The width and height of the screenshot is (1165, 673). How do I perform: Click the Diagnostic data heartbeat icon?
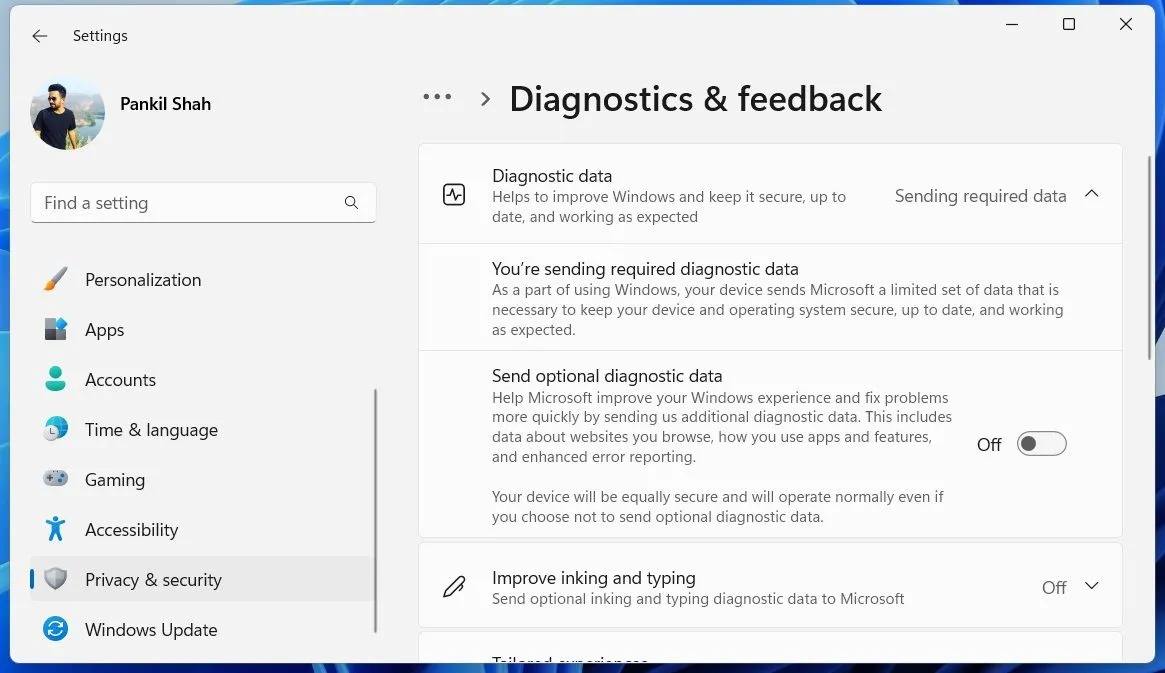454,195
